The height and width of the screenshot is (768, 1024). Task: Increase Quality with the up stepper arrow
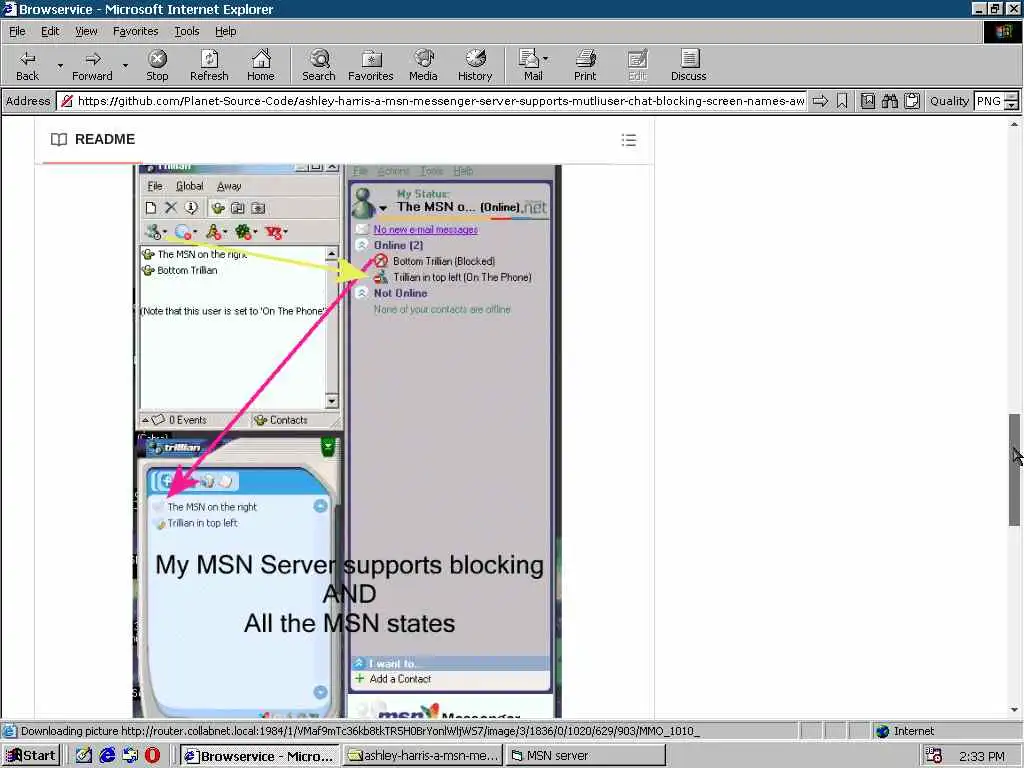coord(1012,97)
